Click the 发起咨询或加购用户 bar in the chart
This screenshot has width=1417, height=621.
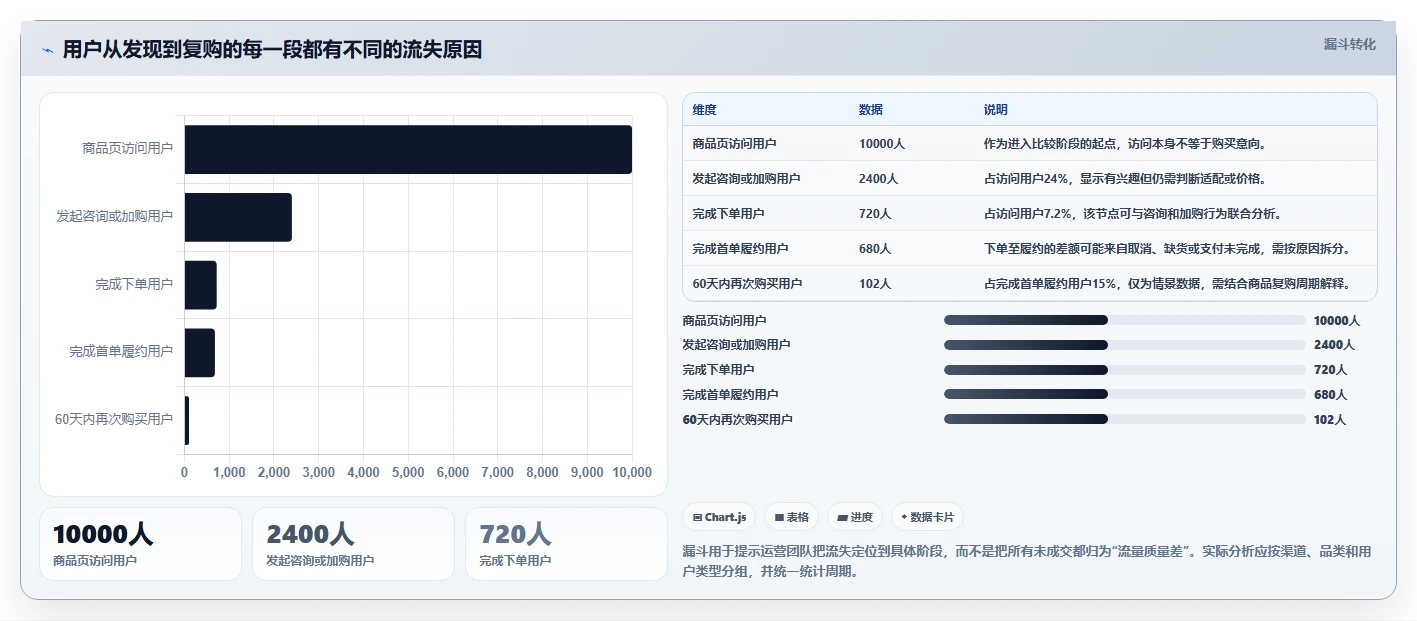click(x=238, y=217)
